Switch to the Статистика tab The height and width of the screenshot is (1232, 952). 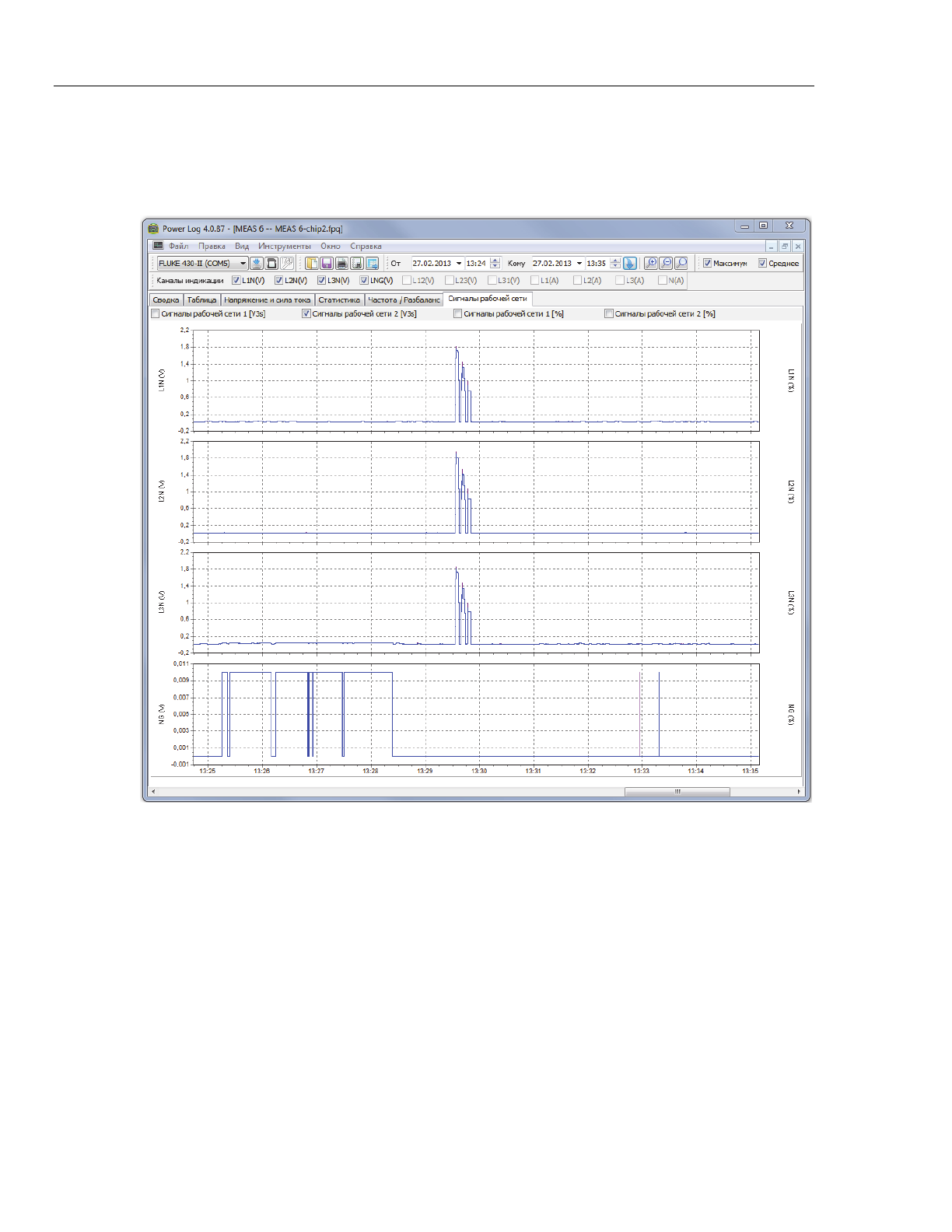click(339, 300)
